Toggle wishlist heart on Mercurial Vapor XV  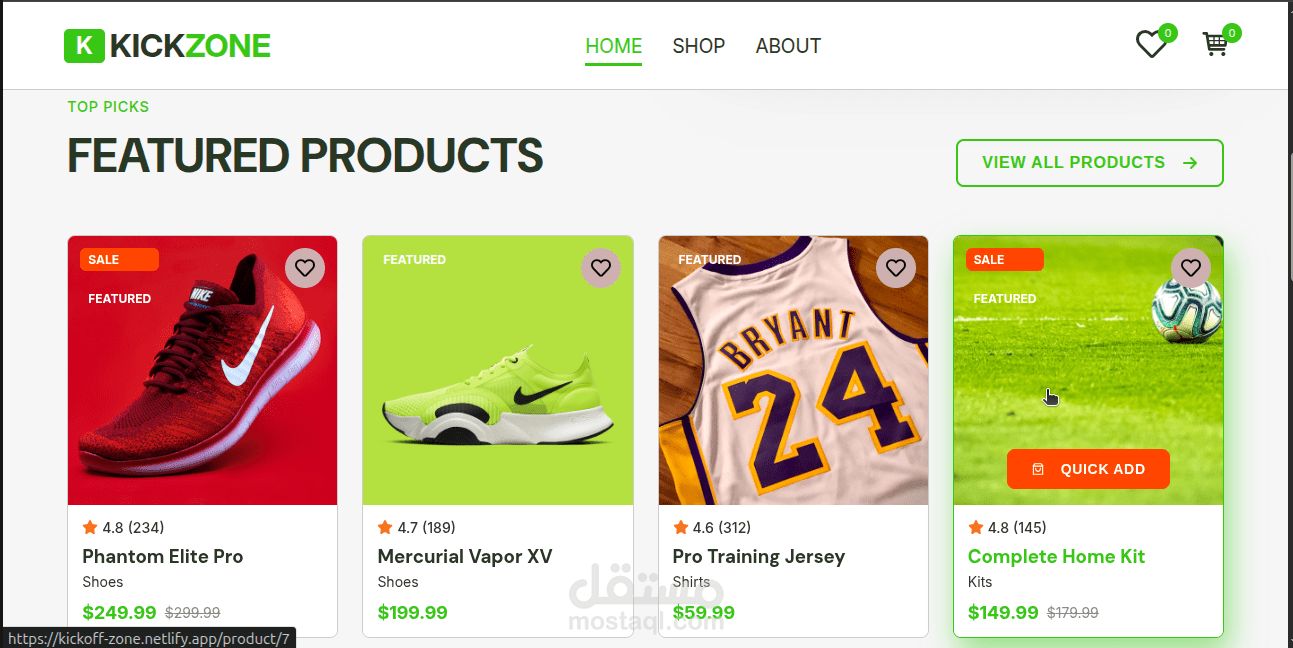coord(600,268)
